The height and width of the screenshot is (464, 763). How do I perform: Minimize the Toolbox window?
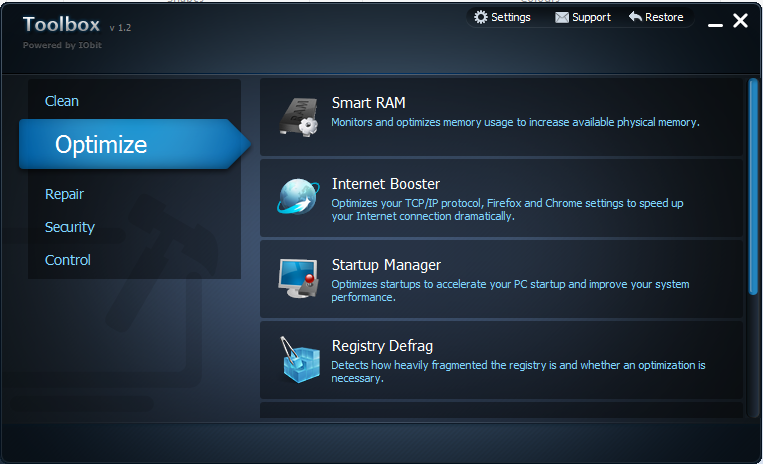pos(715,24)
